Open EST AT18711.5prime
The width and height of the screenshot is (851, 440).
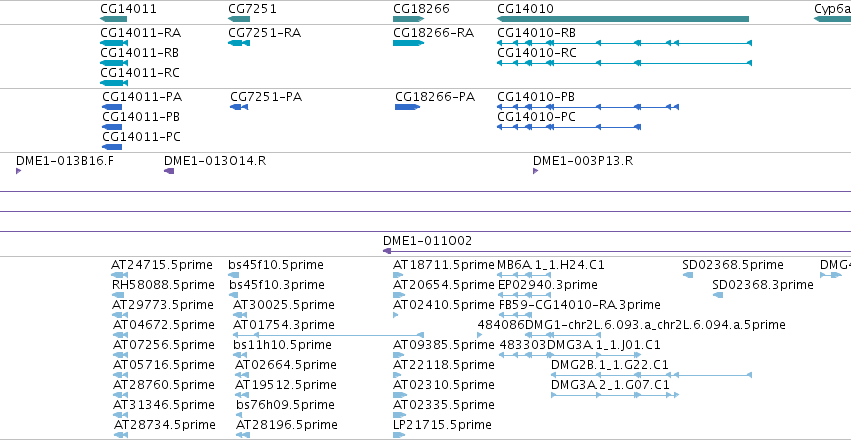[444, 265]
